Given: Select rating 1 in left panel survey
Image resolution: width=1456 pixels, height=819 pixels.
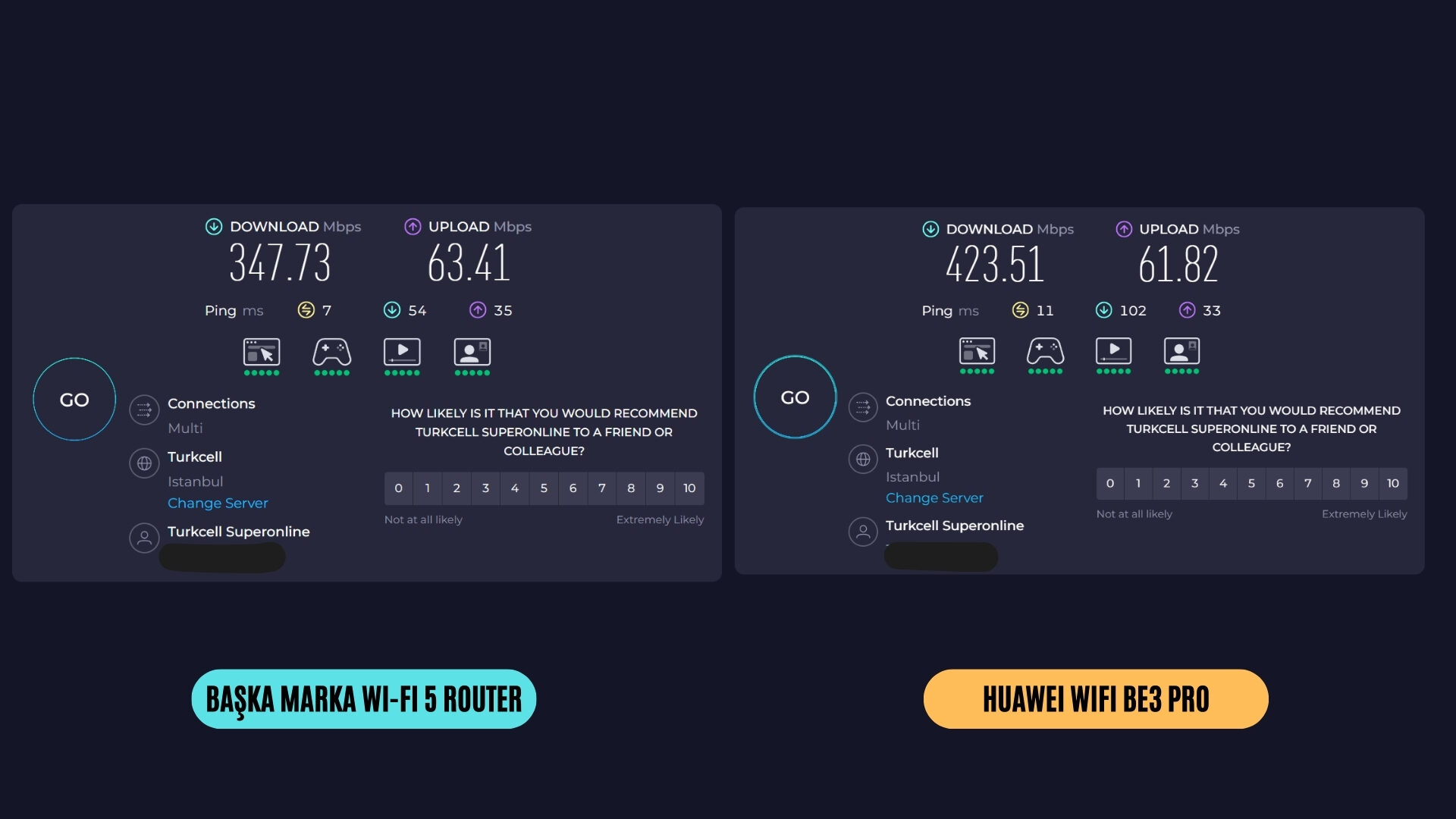Looking at the screenshot, I should [428, 488].
